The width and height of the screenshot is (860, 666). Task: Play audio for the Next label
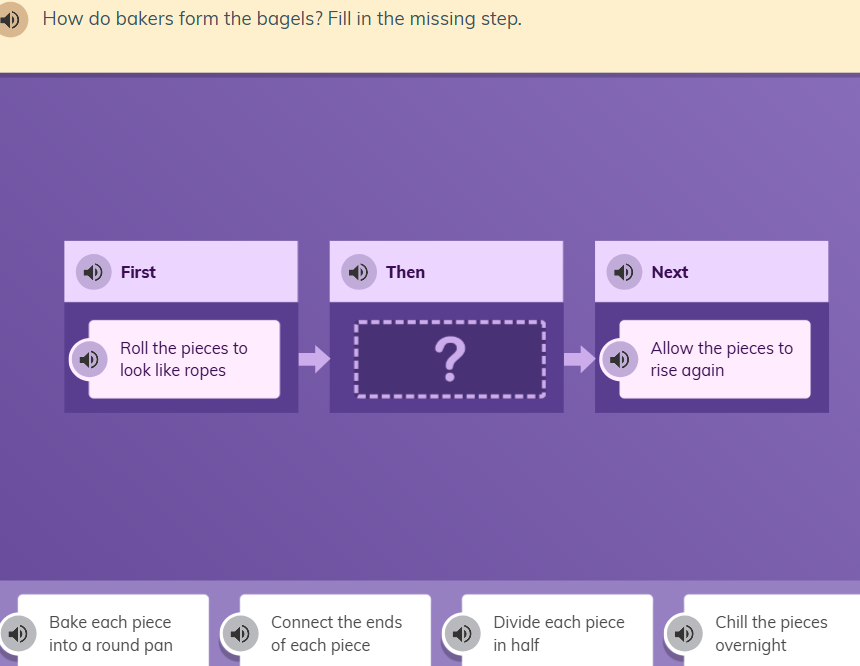pos(624,272)
